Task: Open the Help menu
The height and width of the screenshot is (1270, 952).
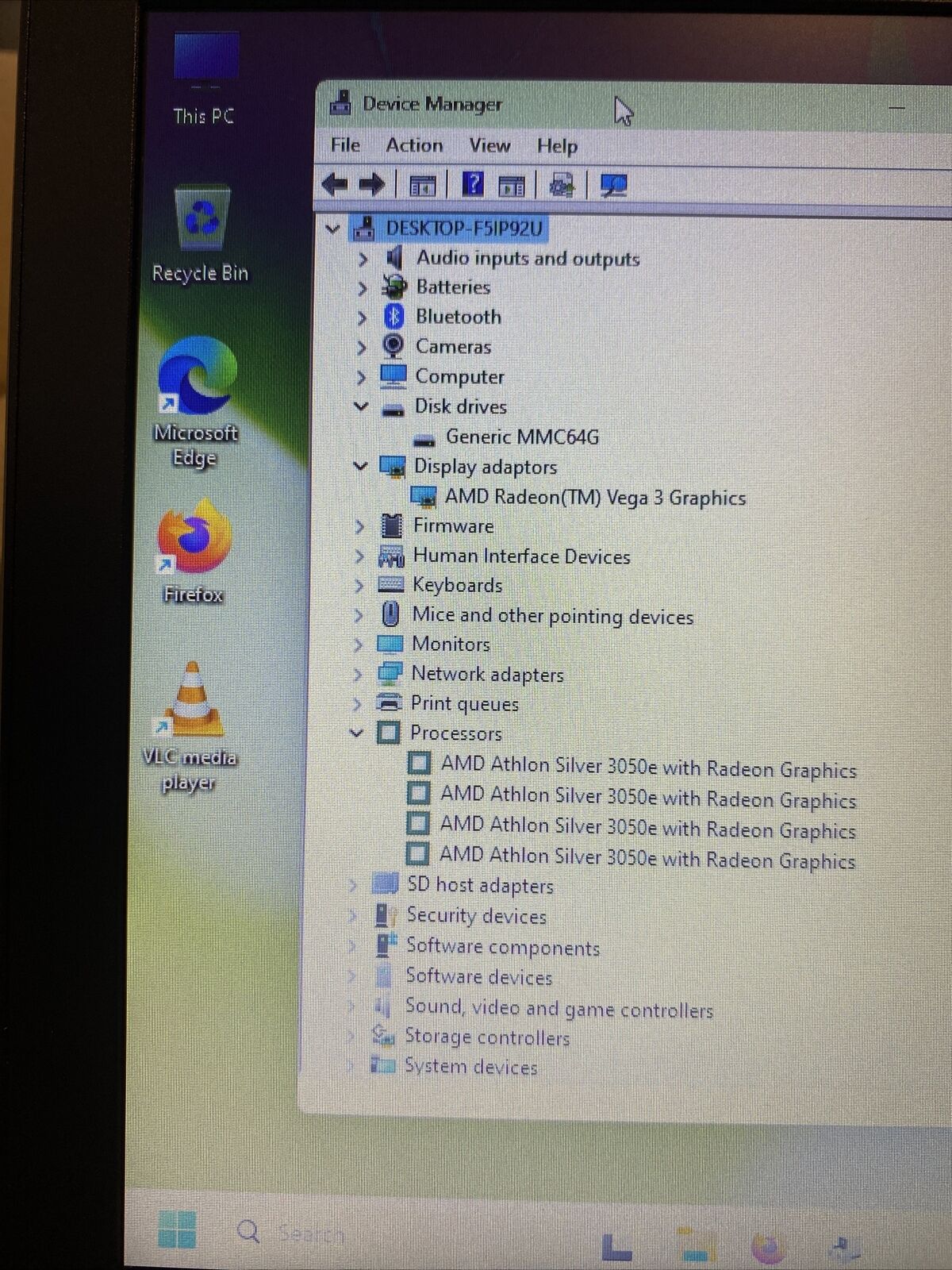Action: [x=557, y=146]
